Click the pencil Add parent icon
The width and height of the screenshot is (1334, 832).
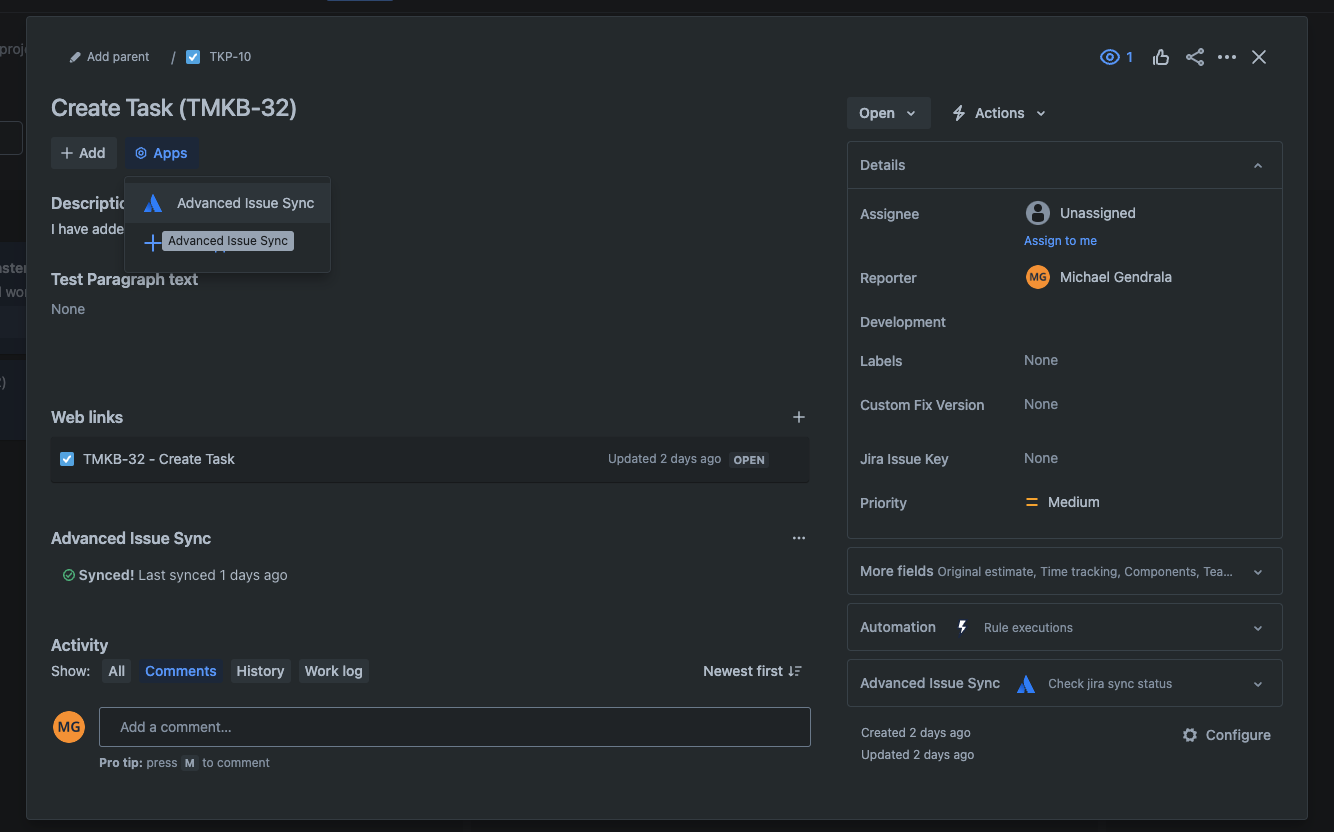pos(75,57)
